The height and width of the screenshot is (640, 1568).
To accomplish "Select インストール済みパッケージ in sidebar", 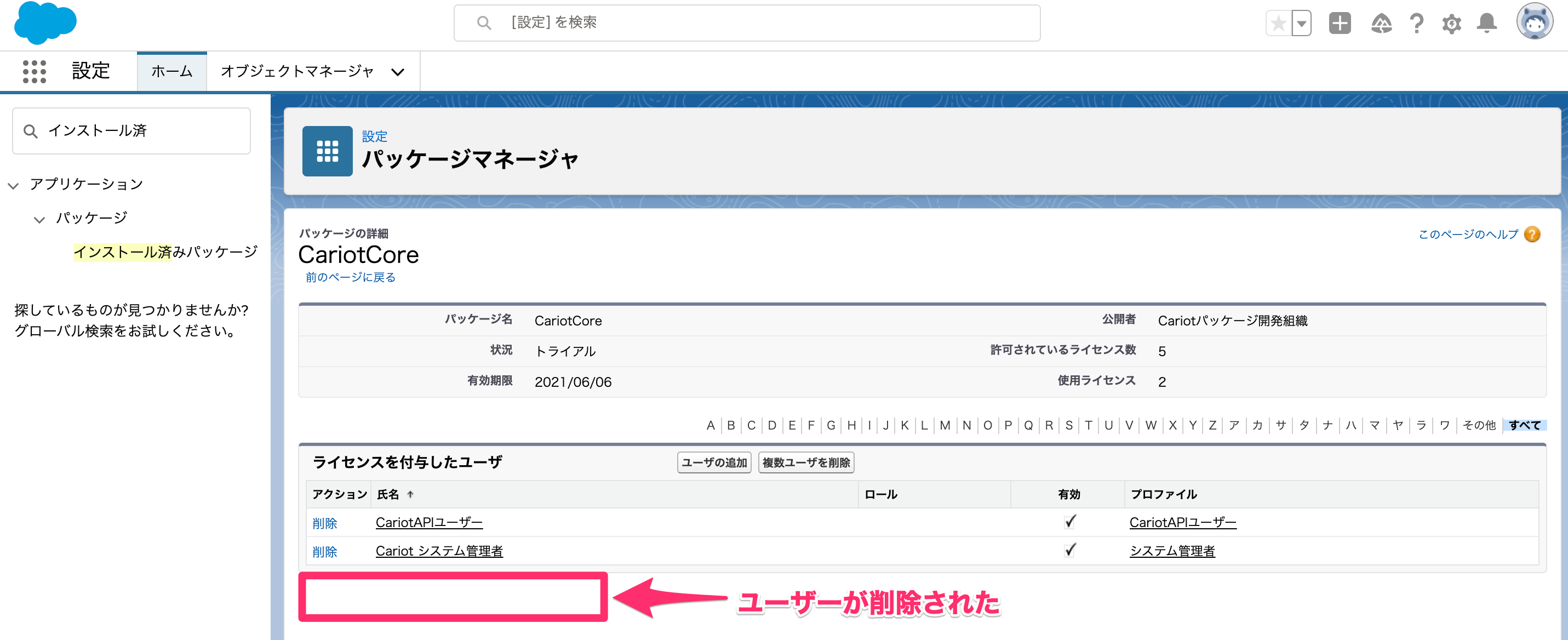I will [165, 252].
